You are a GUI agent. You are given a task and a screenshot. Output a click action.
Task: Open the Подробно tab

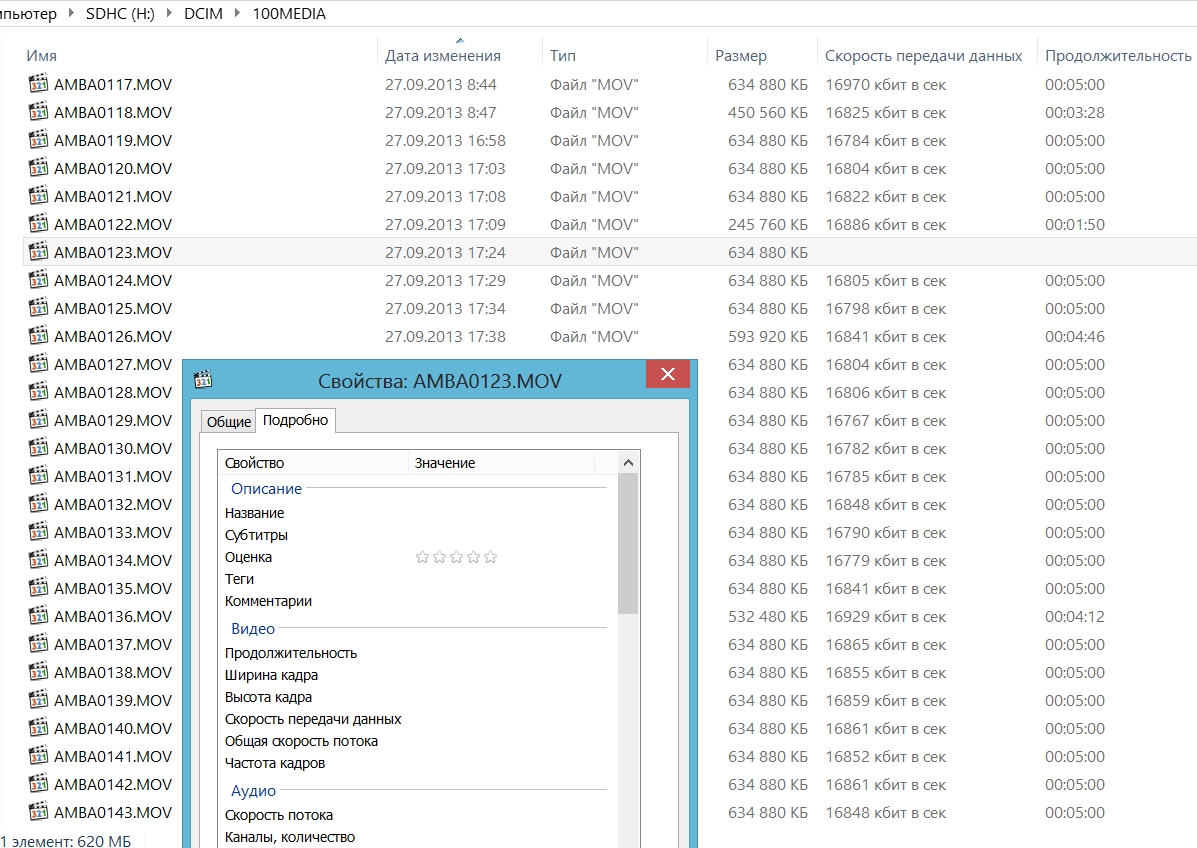coord(295,420)
